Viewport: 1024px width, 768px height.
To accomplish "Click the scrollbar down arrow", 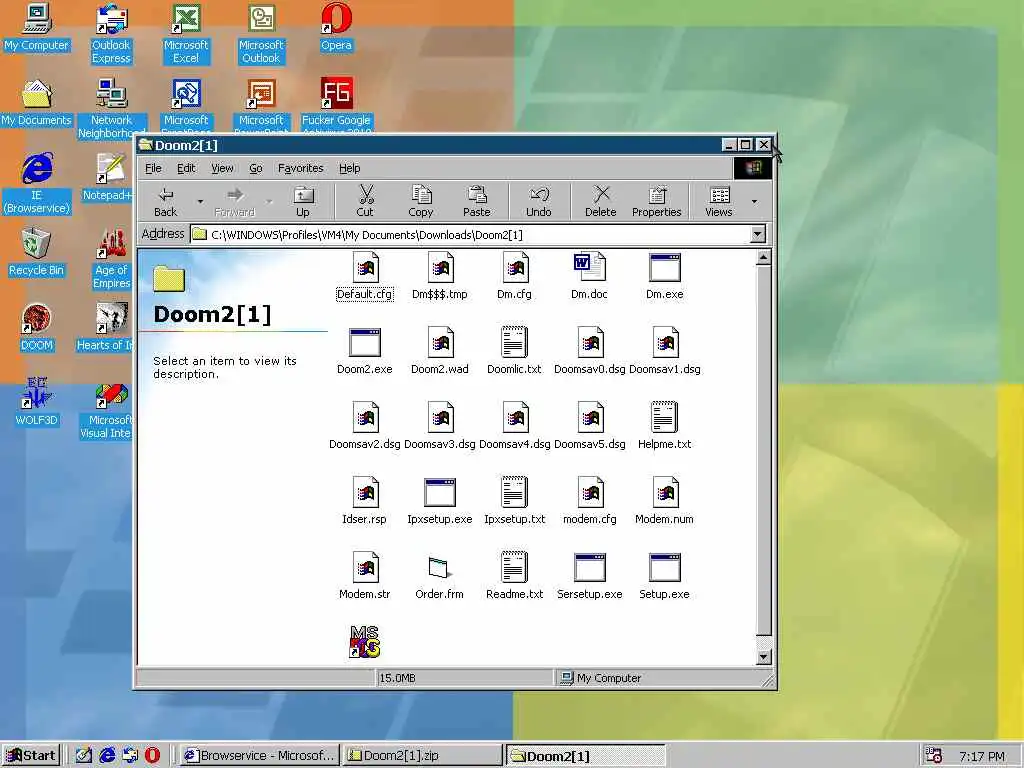I will [x=763, y=657].
